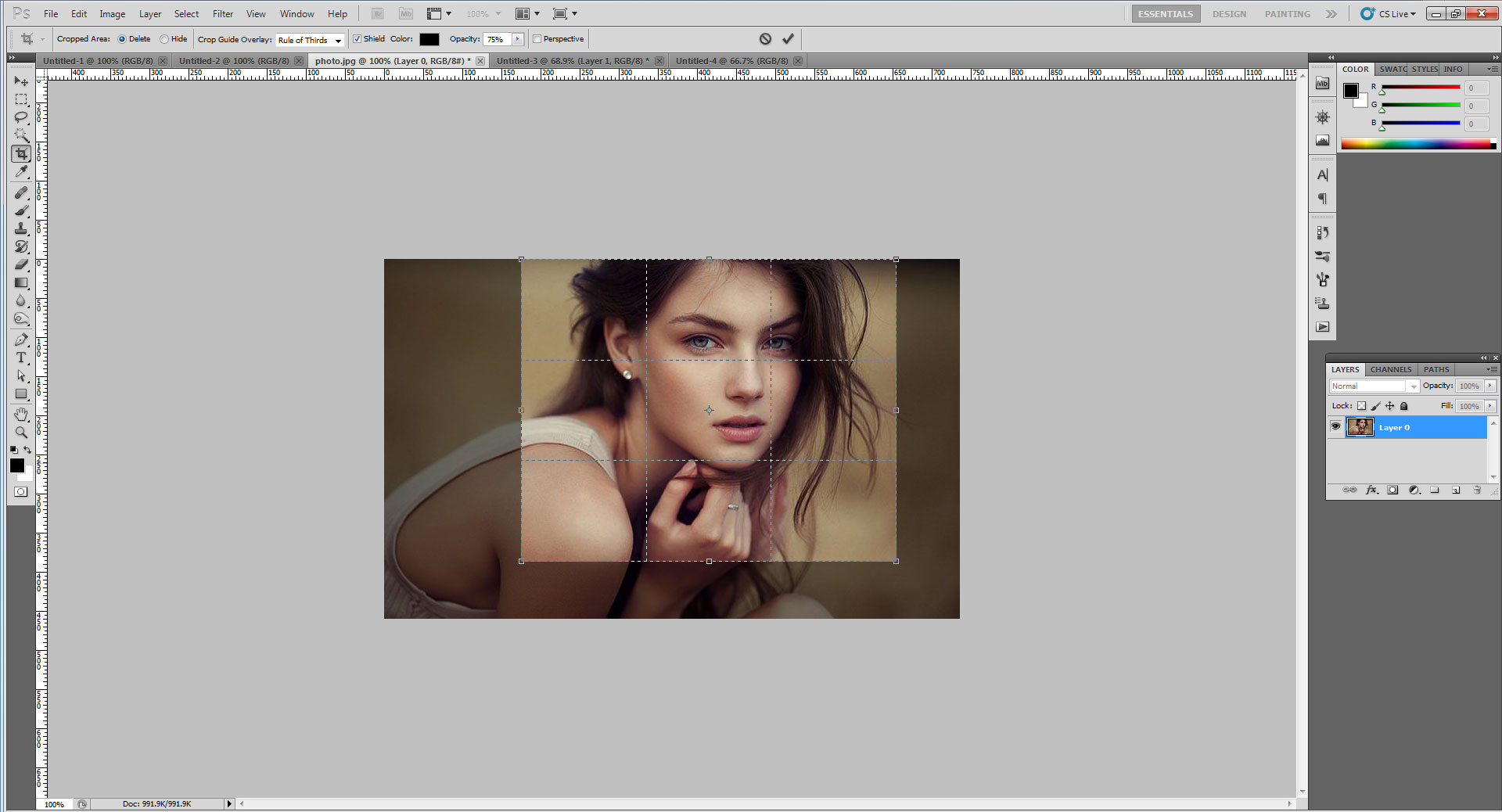Select the Clone Stamp tool

[21, 228]
